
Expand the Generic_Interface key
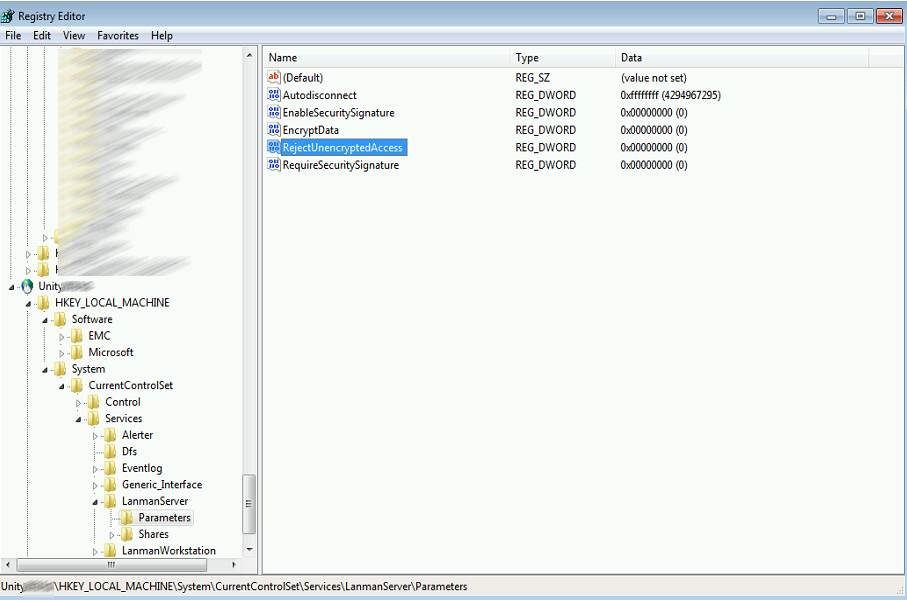point(95,485)
